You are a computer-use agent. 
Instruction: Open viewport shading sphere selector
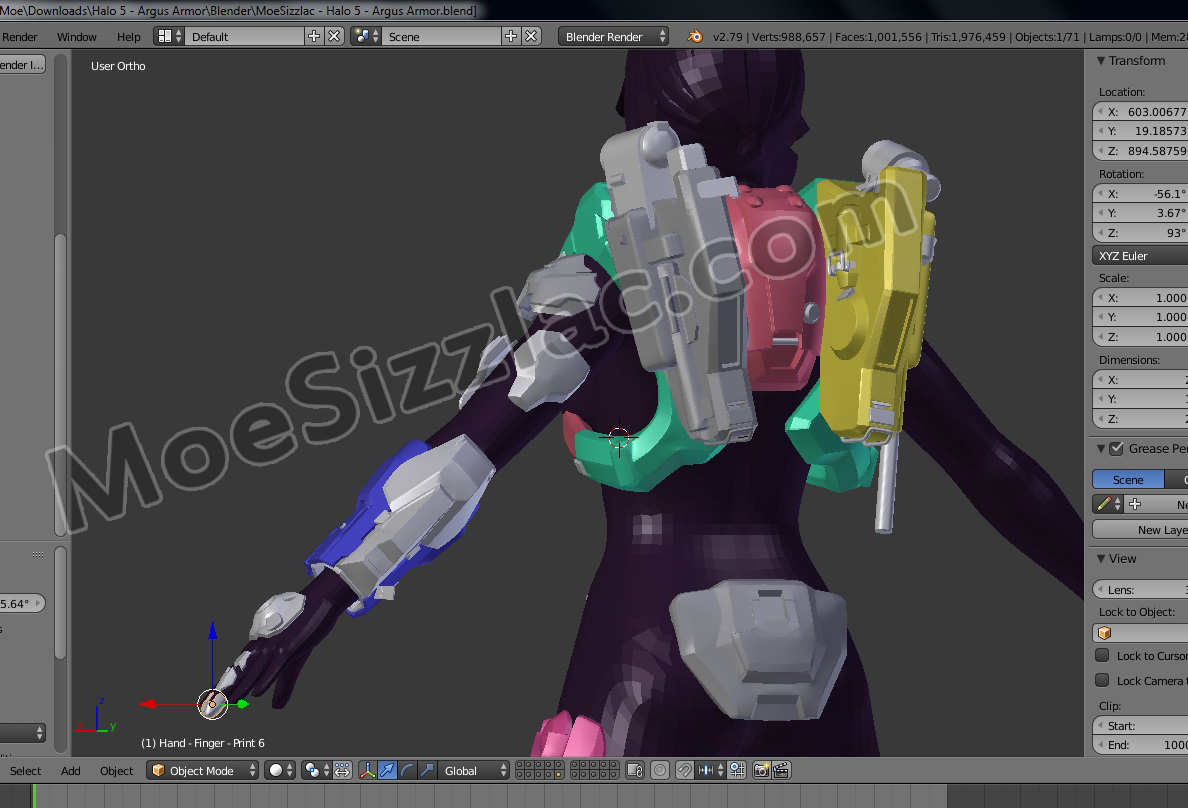coord(280,771)
